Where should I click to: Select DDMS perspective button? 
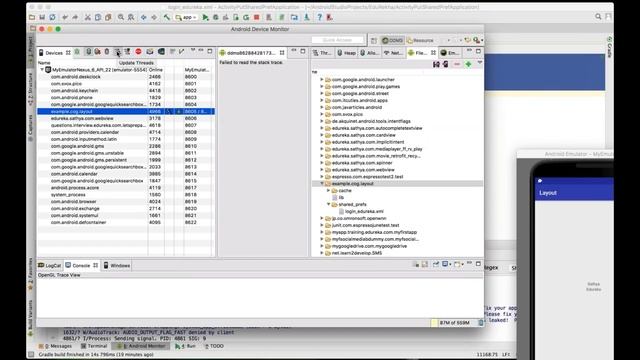393,40
